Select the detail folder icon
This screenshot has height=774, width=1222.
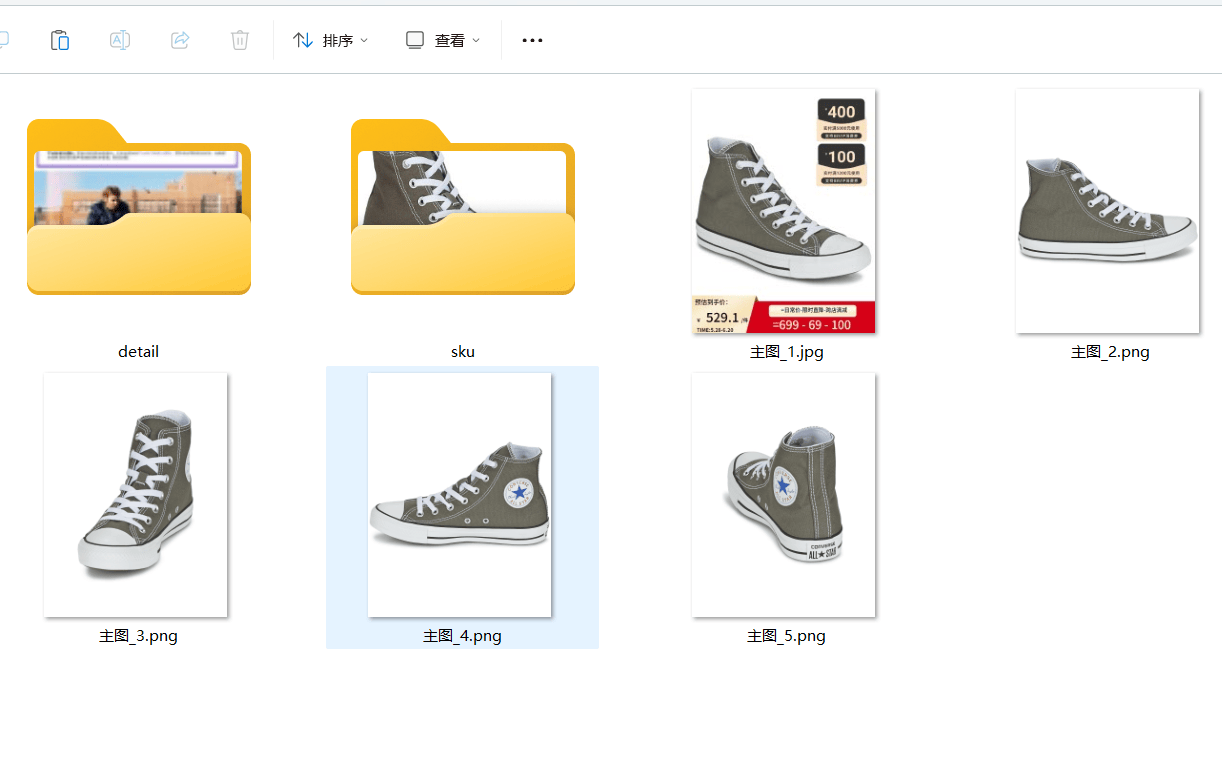coord(139,207)
